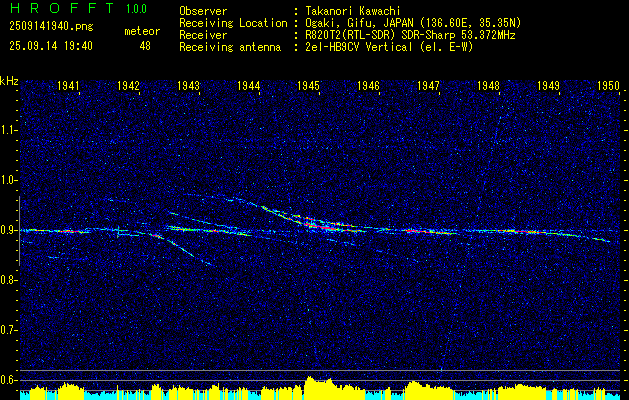Click the 1950 time marker
The image size is (629, 400).
tap(609, 85)
